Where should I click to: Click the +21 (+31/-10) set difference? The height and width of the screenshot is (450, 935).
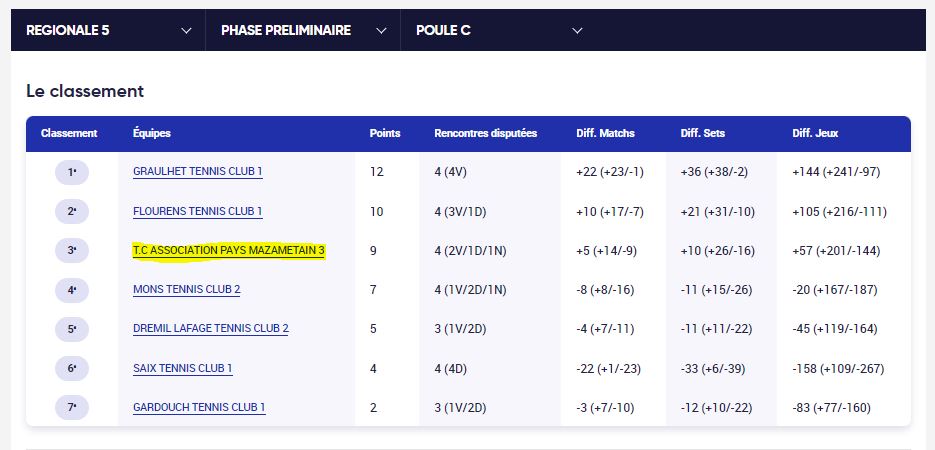[718, 212]
